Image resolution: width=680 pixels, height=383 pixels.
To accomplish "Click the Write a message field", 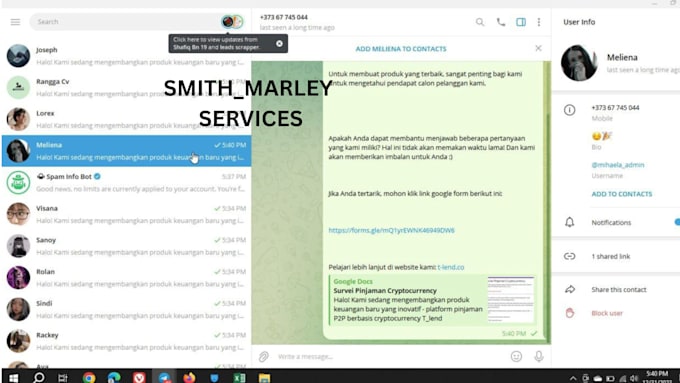I will point(390,357).
